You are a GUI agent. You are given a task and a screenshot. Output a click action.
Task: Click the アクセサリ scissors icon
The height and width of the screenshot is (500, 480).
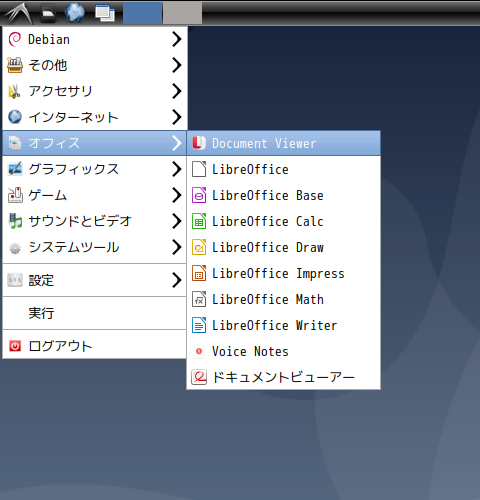14,91
